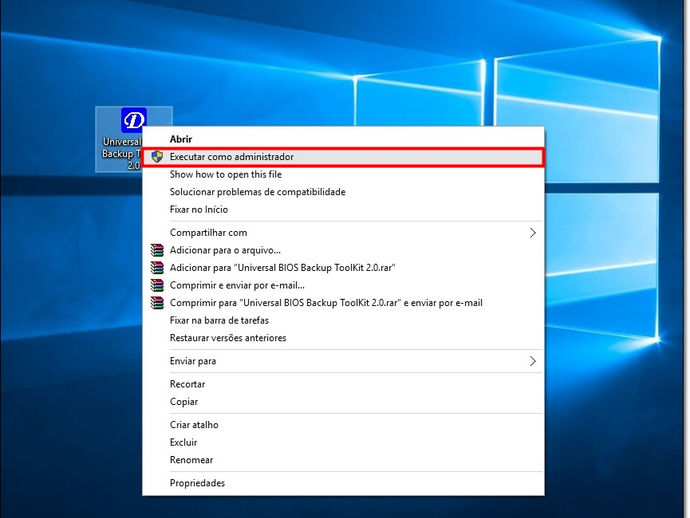Open the Enviar para entry
Image resolution: width=690 pixels, height=518 pixels.
tap(343, 361)
